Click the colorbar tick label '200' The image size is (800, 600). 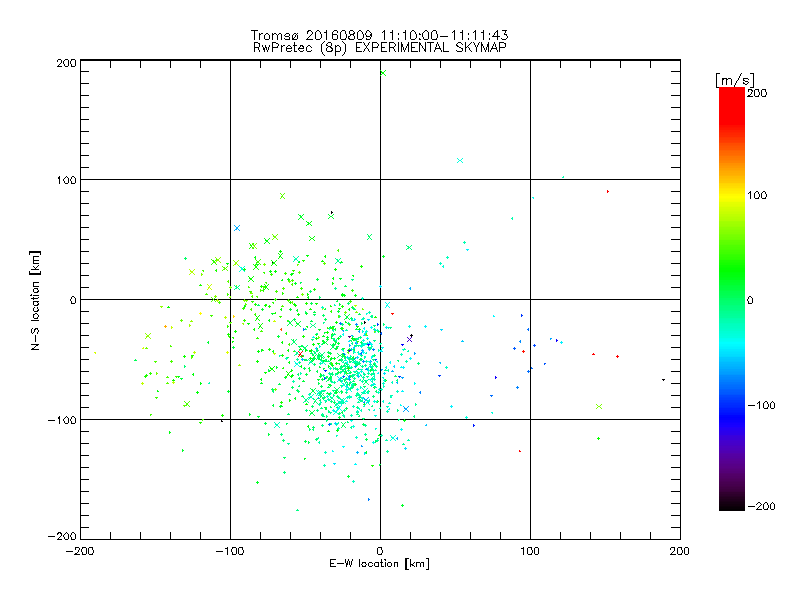pos(757,93)
